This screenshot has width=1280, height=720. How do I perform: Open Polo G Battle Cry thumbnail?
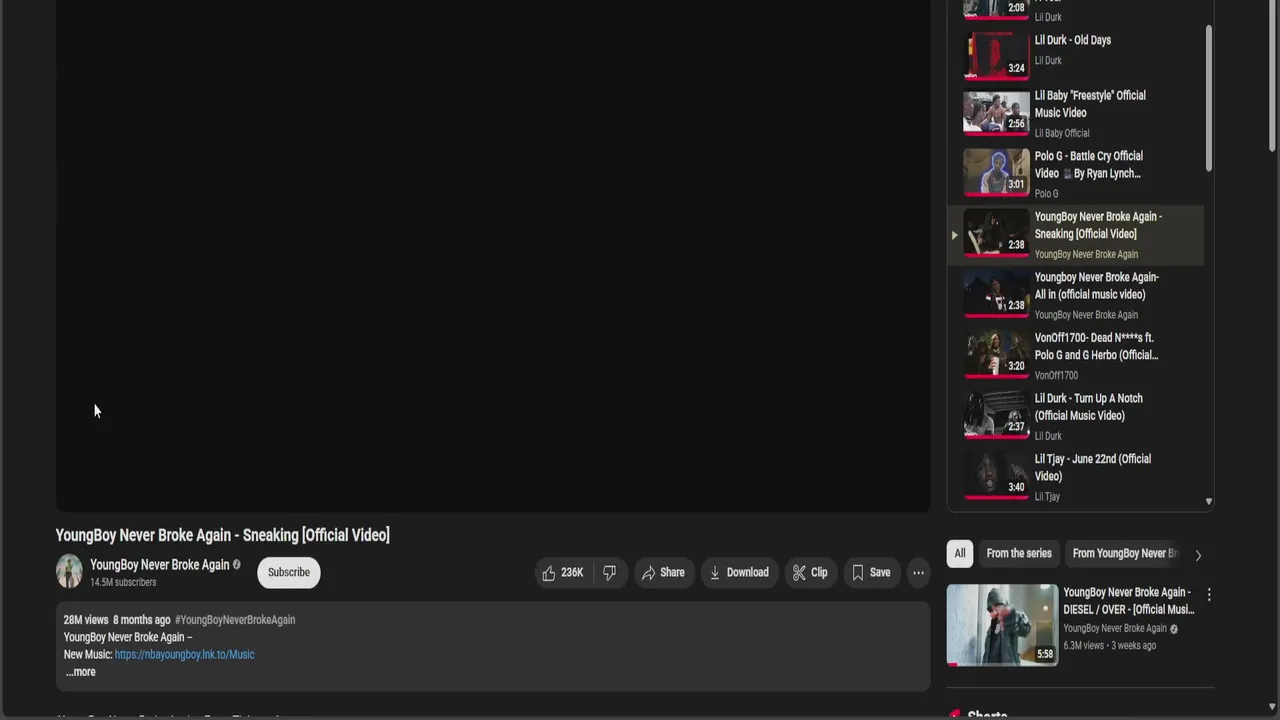(996, 172)
